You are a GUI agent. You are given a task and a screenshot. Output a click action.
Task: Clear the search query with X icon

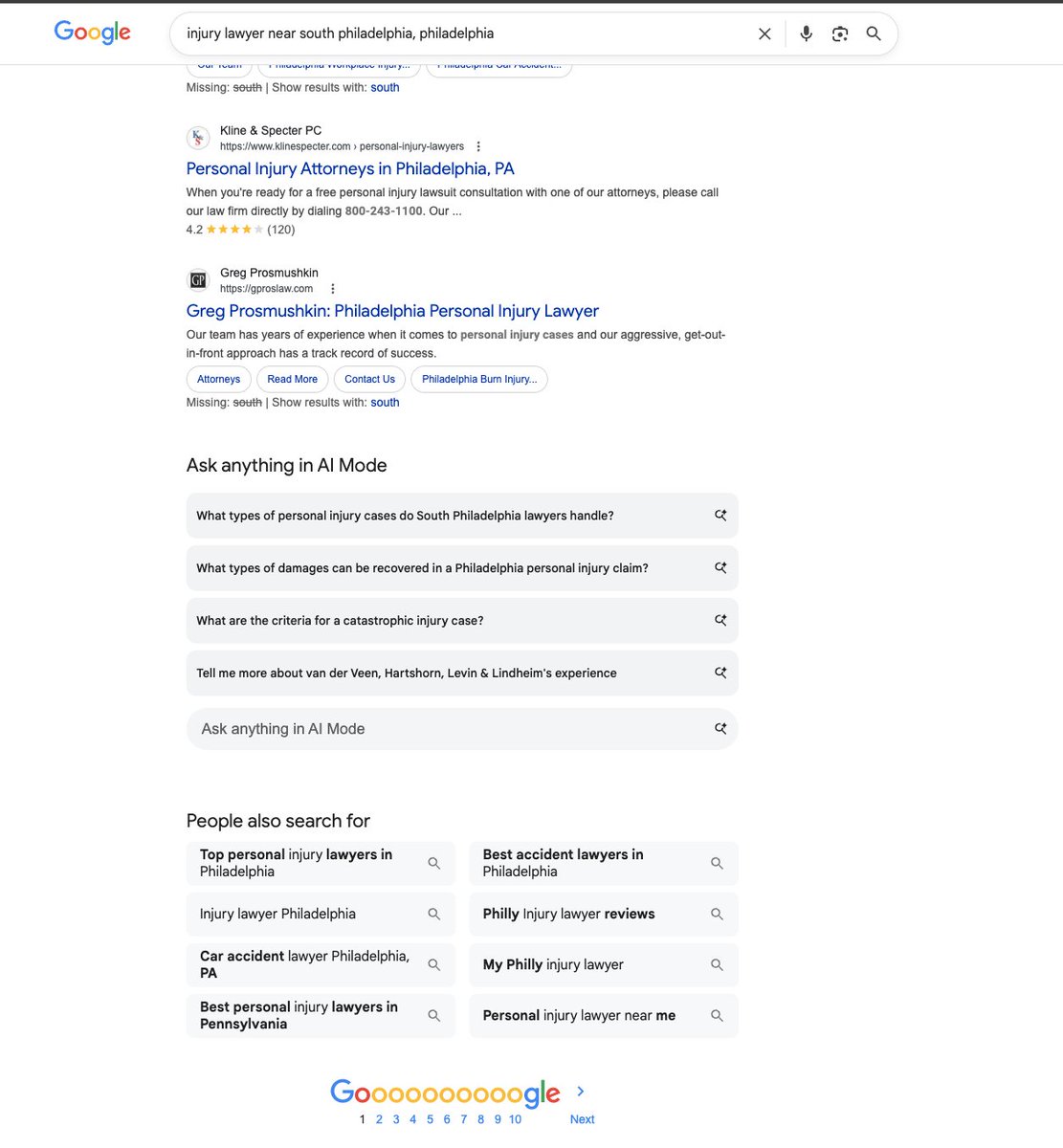764,33
